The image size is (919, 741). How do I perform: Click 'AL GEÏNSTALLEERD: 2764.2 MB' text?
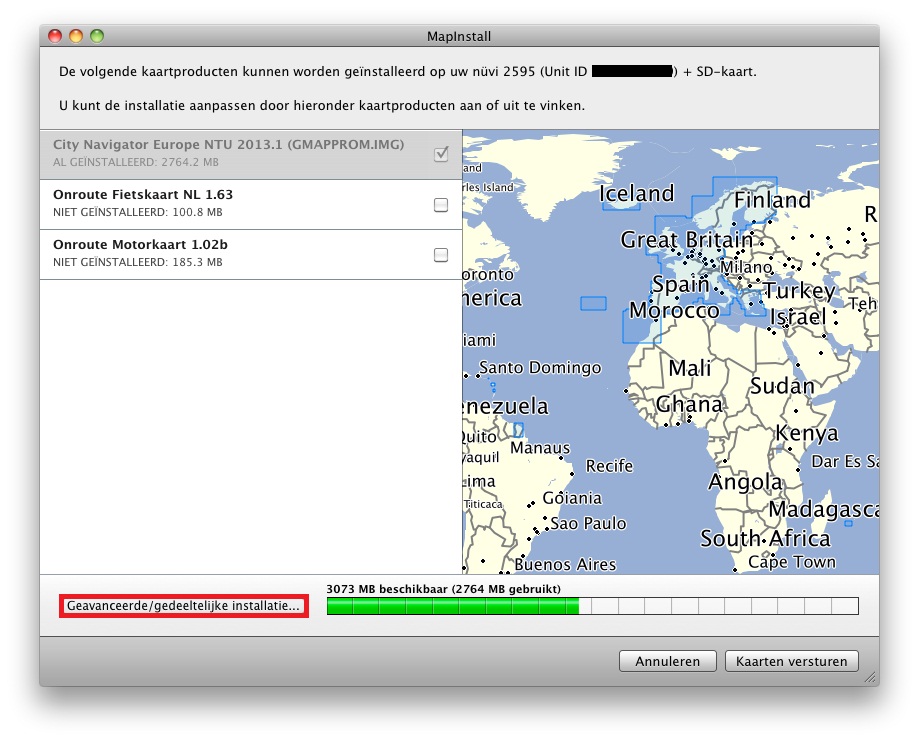(x=135, y=162)
